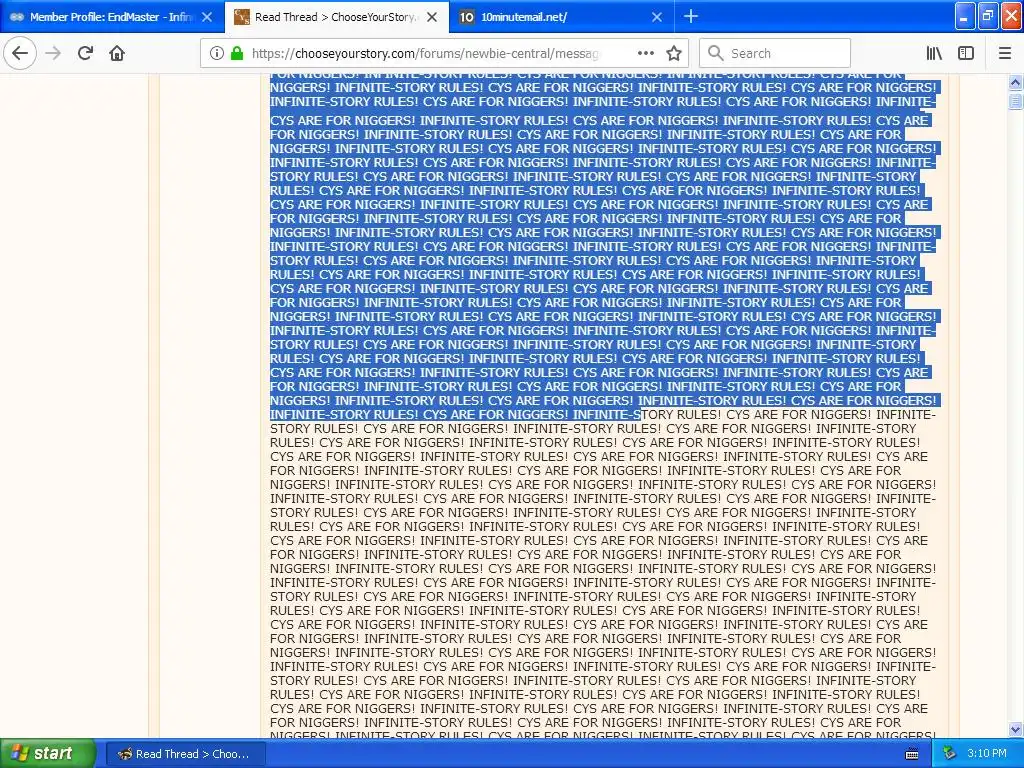Open a new tab with plus
Screen dimensions: 1024x768
690,17
